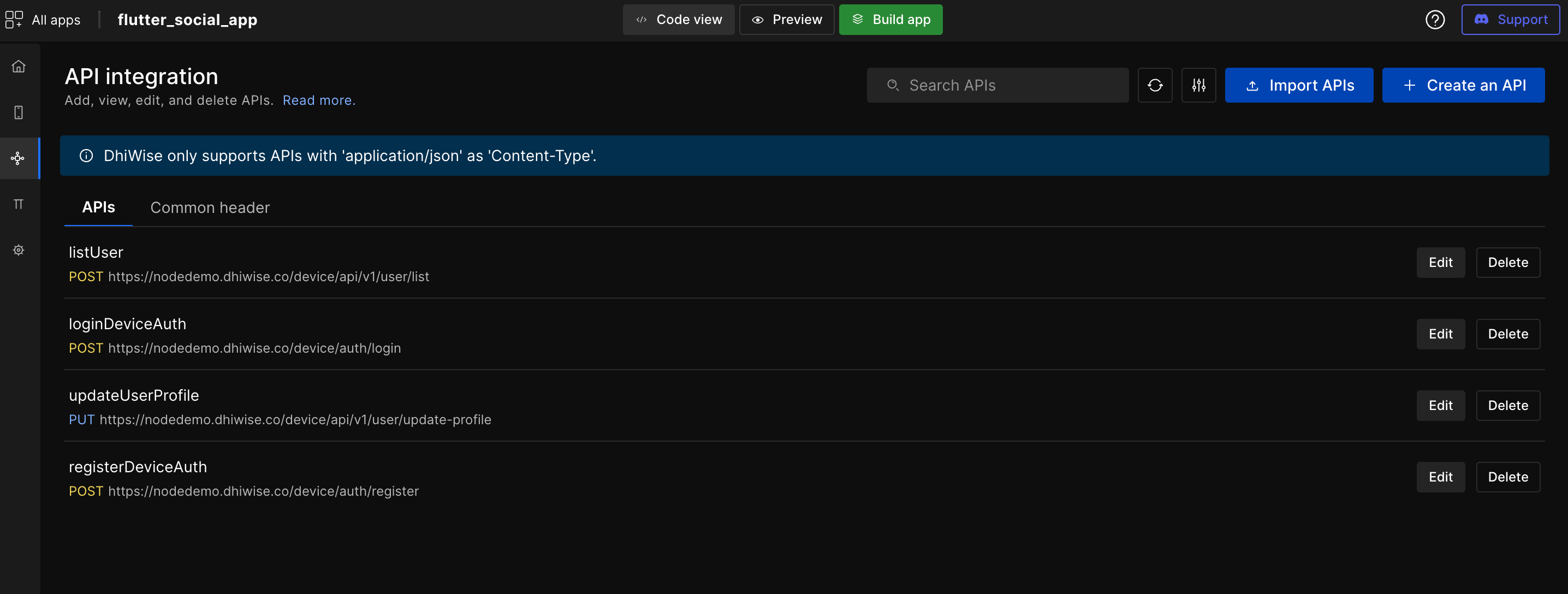Delete the updateUserProfile API
The width and height of the screenshot is (1568, 594).
tap(1508, 405)
